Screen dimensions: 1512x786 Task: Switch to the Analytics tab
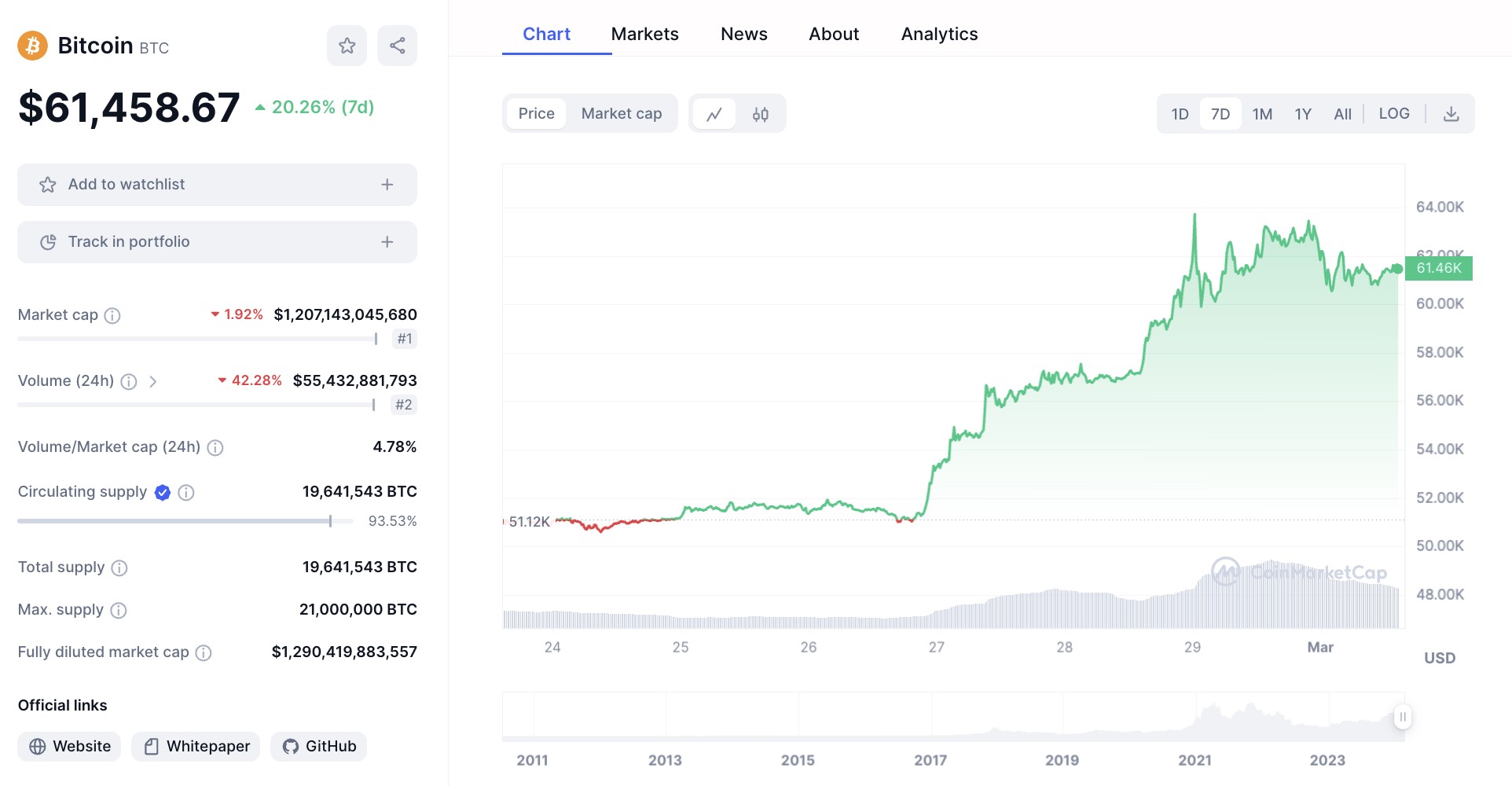click(x=939, y=34)
